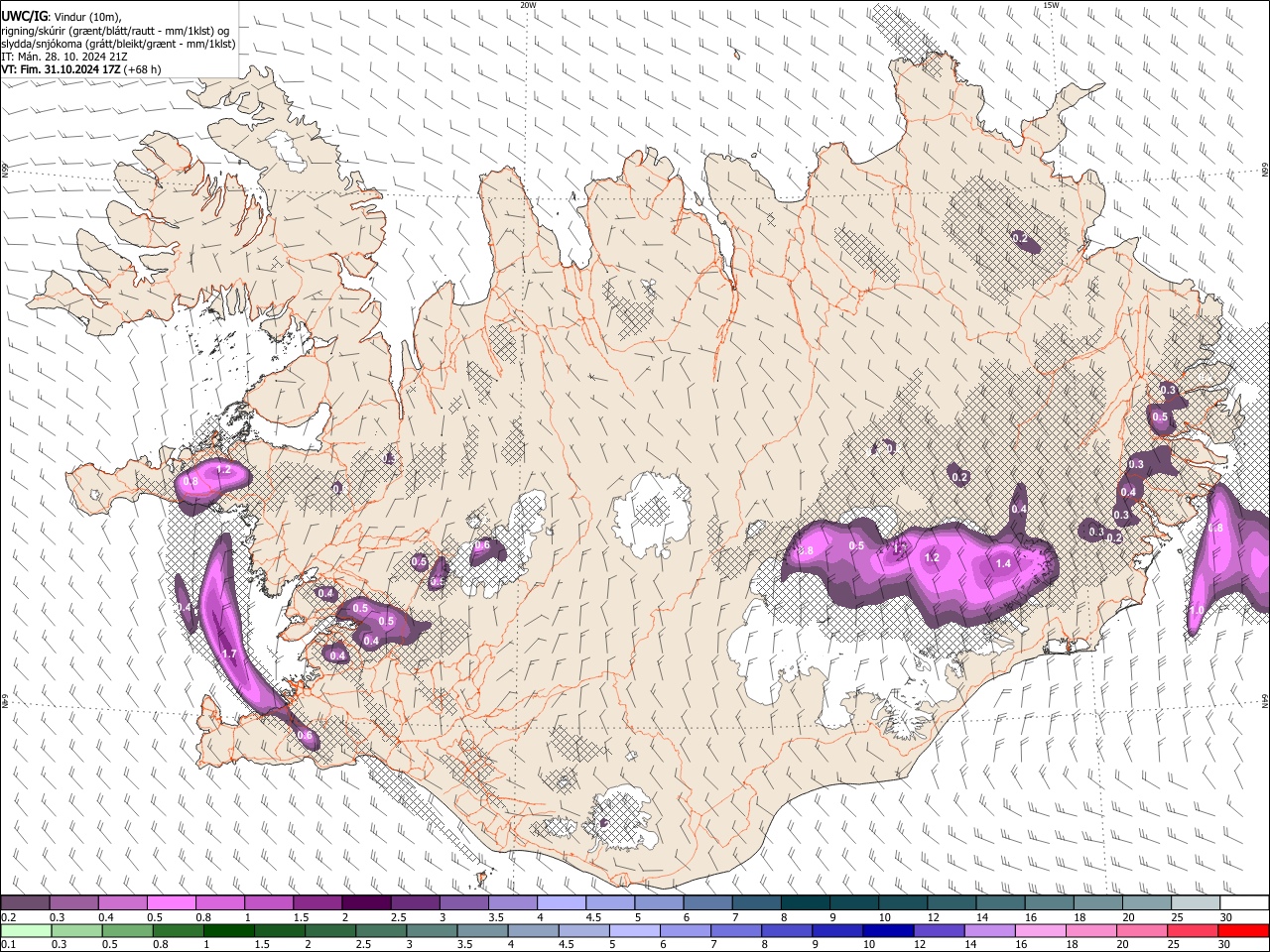Click the 20W longitude label

coord(528,5)
